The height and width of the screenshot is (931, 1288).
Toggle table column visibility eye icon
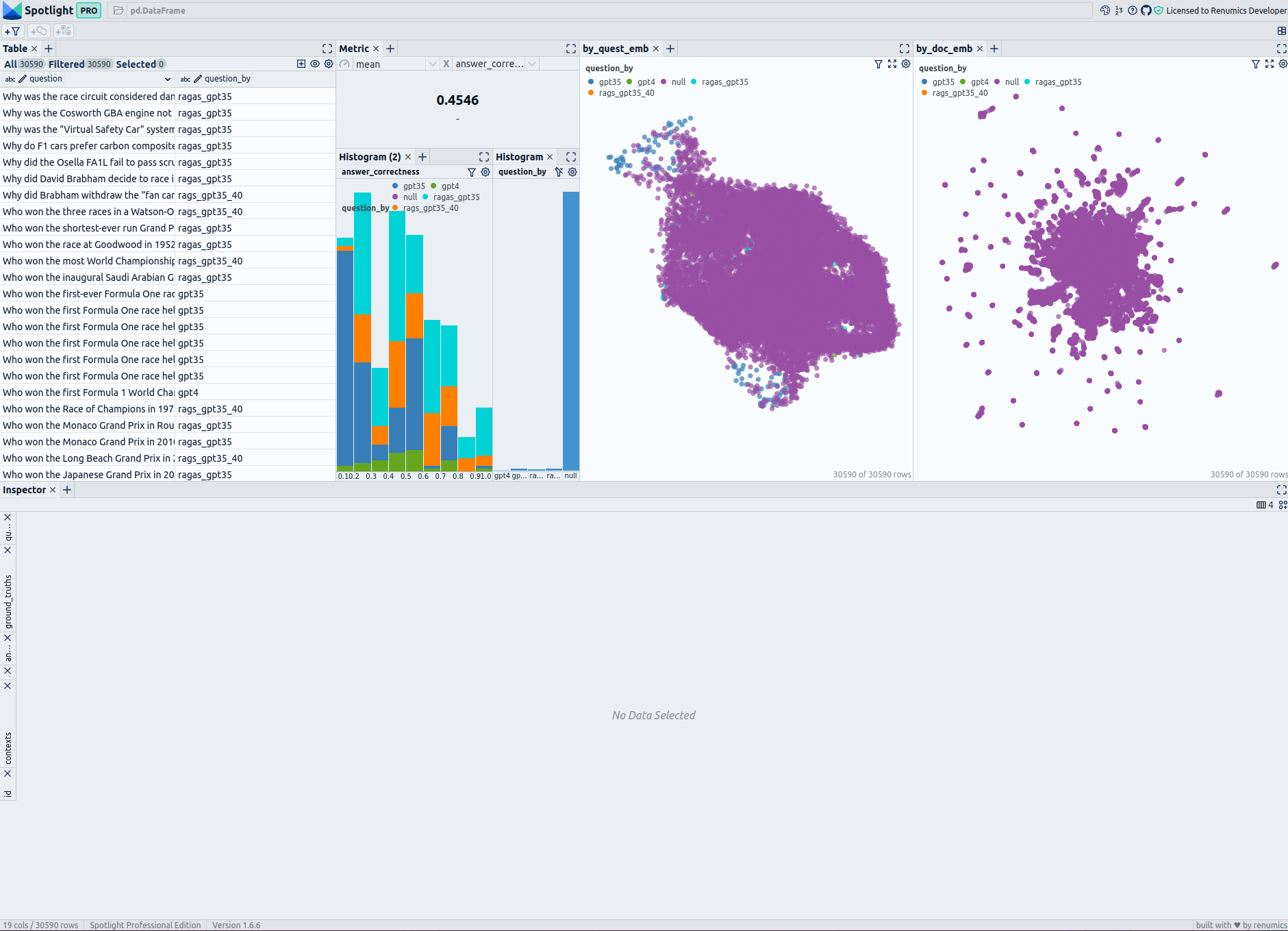314,64
